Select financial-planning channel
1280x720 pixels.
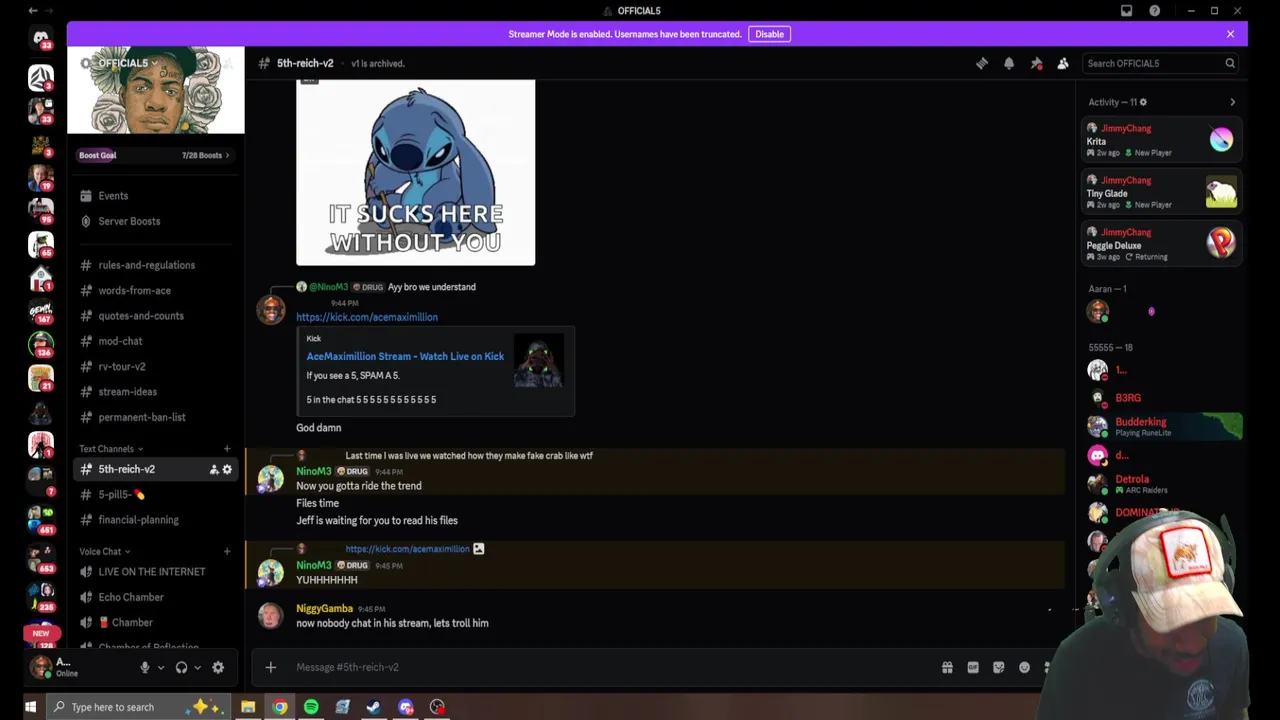tap(155, 520)
